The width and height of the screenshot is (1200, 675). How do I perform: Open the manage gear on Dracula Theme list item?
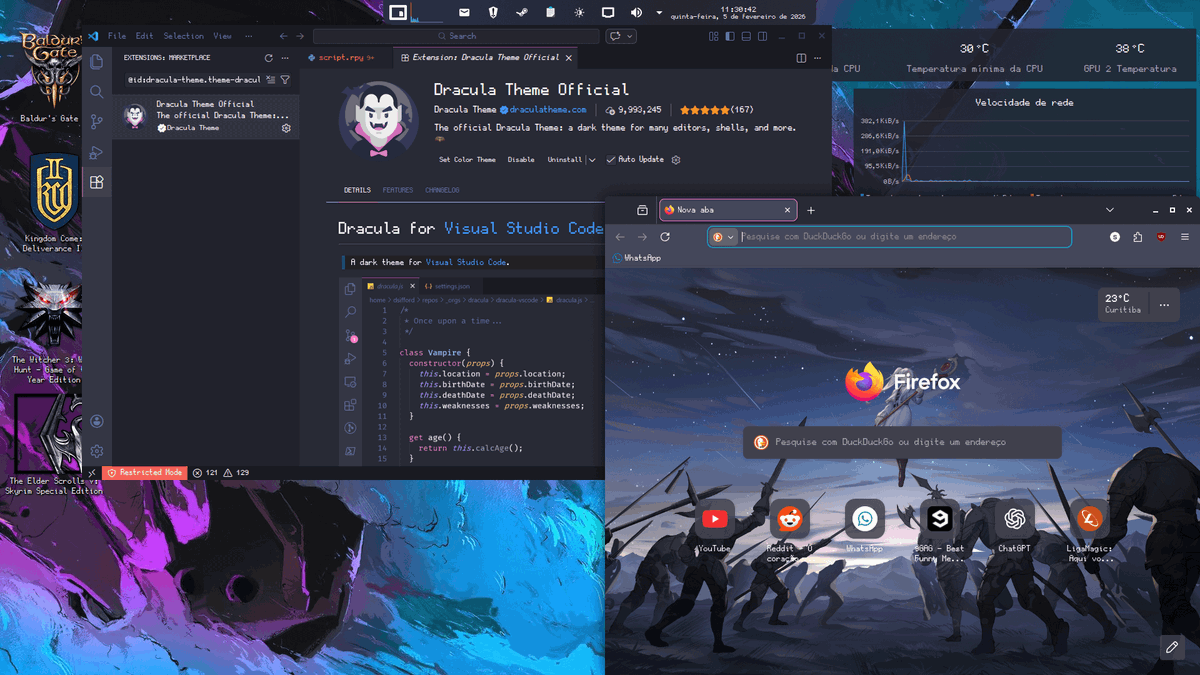pos(286,128)
